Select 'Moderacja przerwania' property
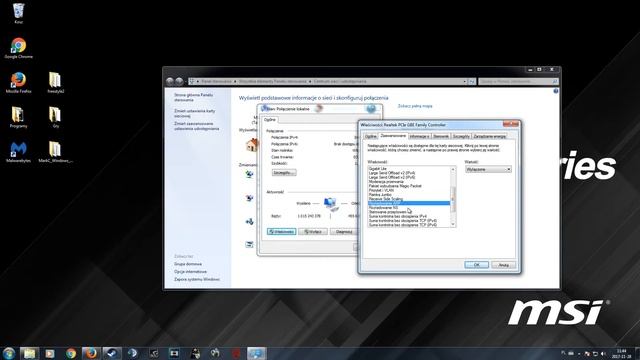The width and height of the screenshot is (640, 360). pyautogui.click(x=386, y=182)
